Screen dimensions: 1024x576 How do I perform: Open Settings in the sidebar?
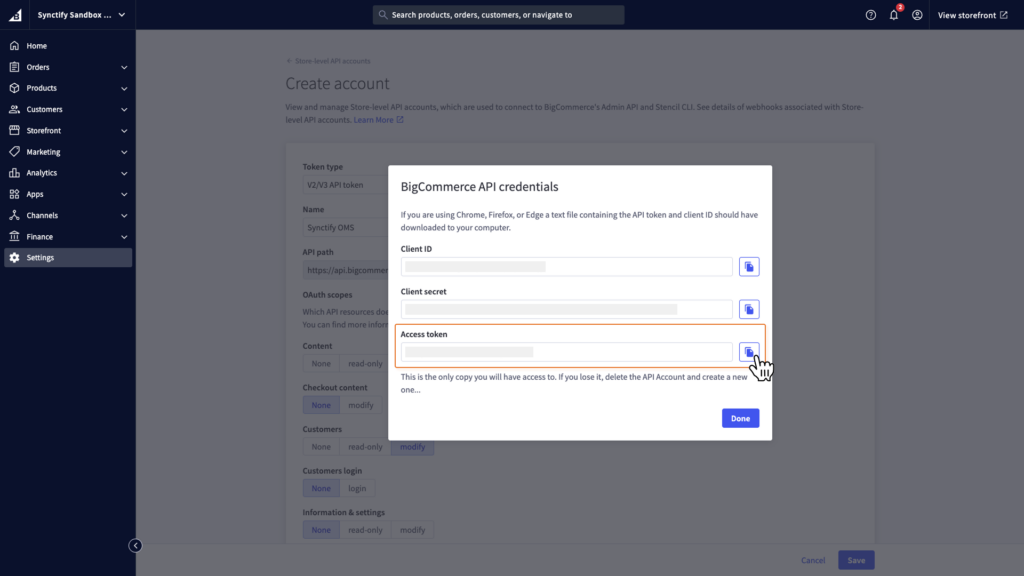(x=68, y=257)
